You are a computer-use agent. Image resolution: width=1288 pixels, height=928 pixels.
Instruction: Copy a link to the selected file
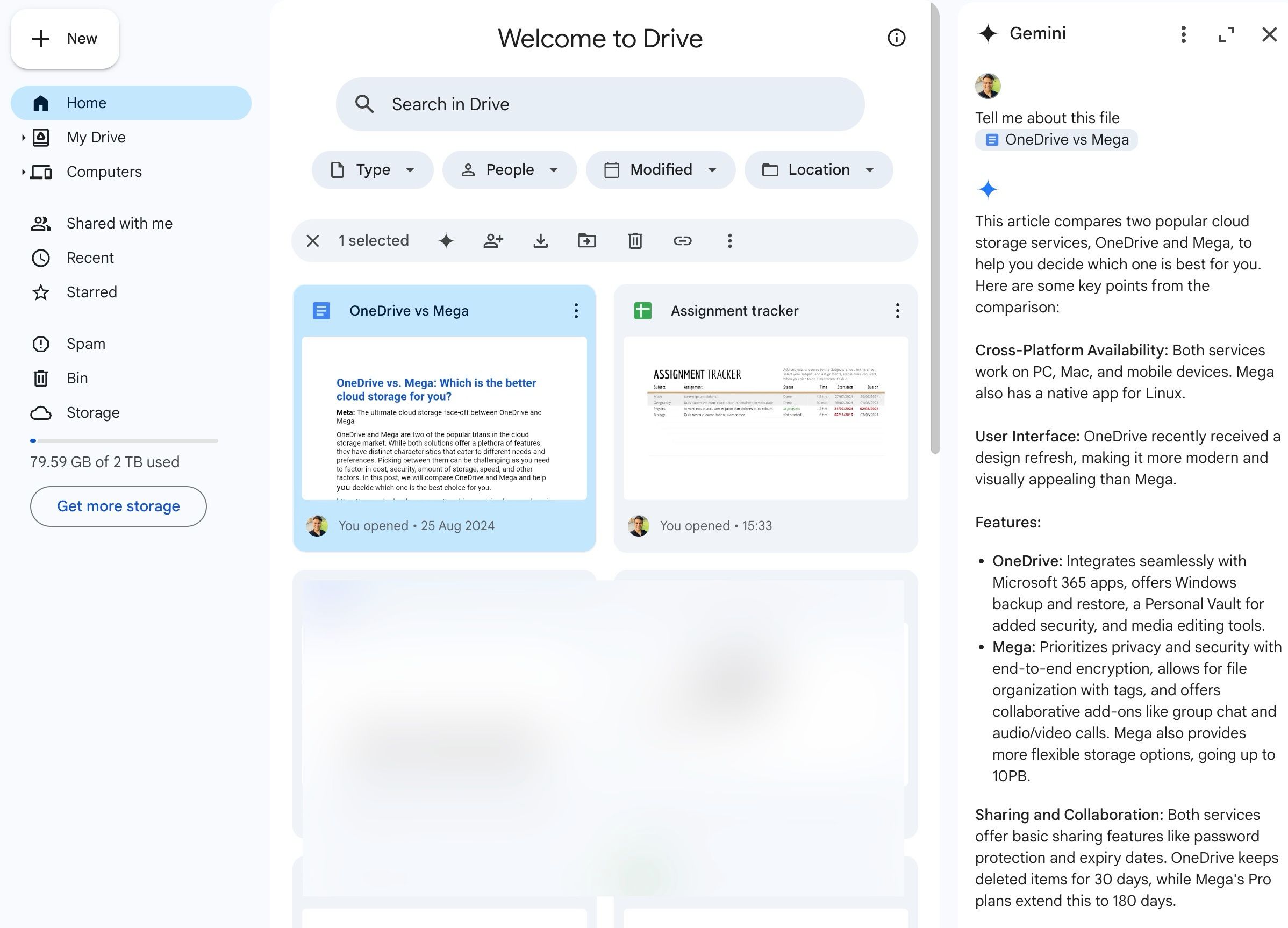click(x=682, y=241)
